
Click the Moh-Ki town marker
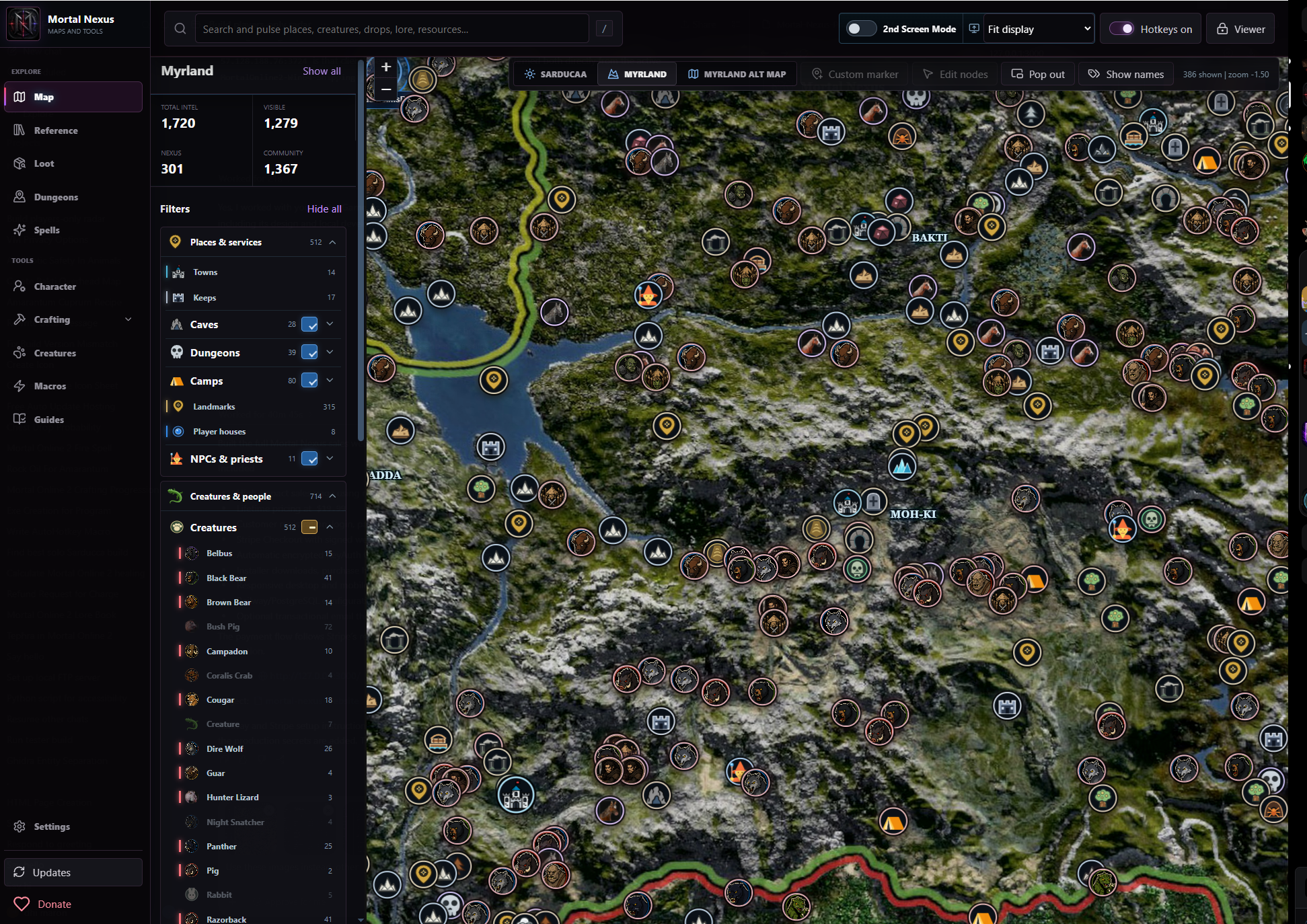848,502
